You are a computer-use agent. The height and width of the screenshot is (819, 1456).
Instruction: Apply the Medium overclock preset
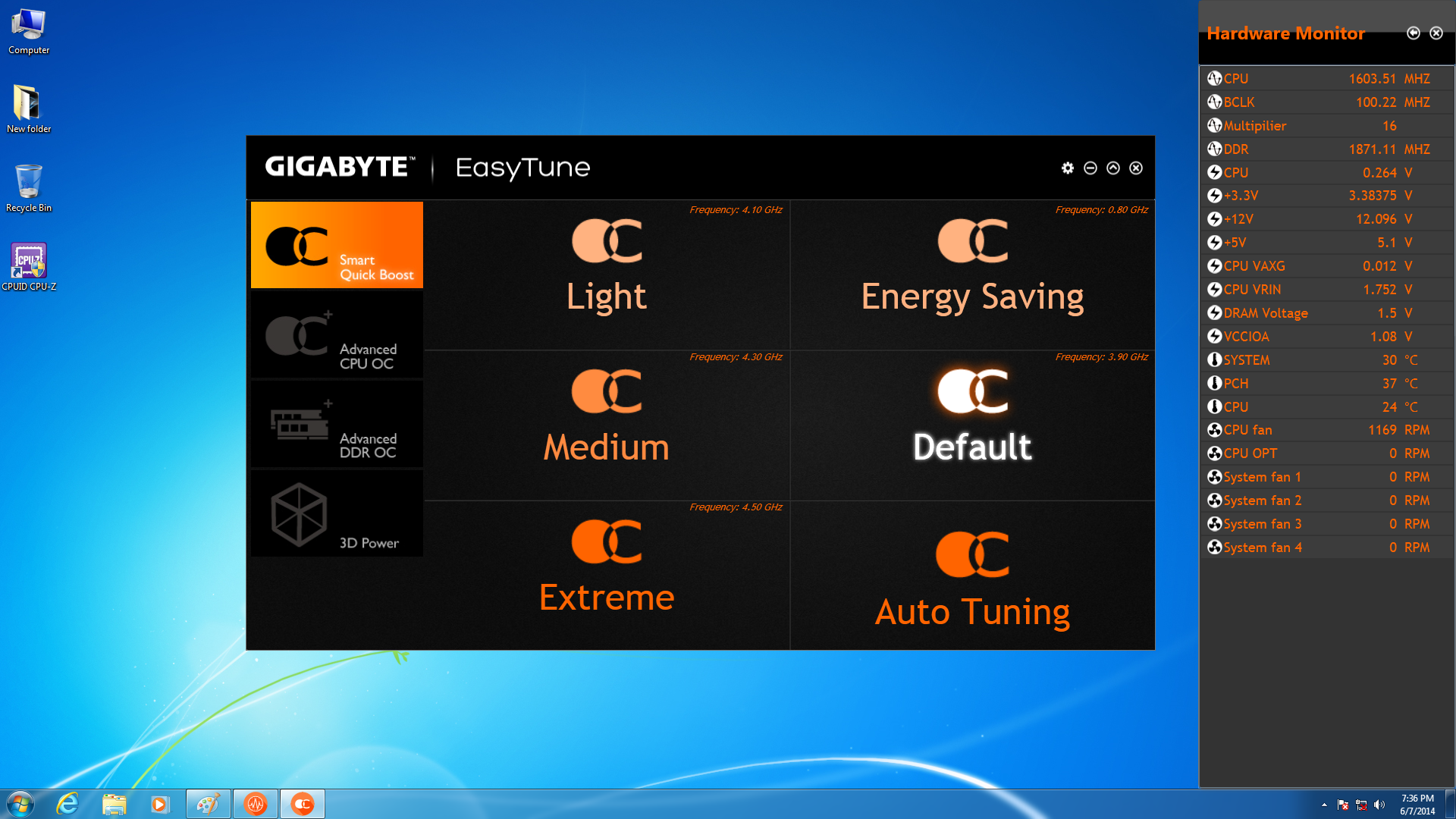pyautogui.click(x=607, y=425)
